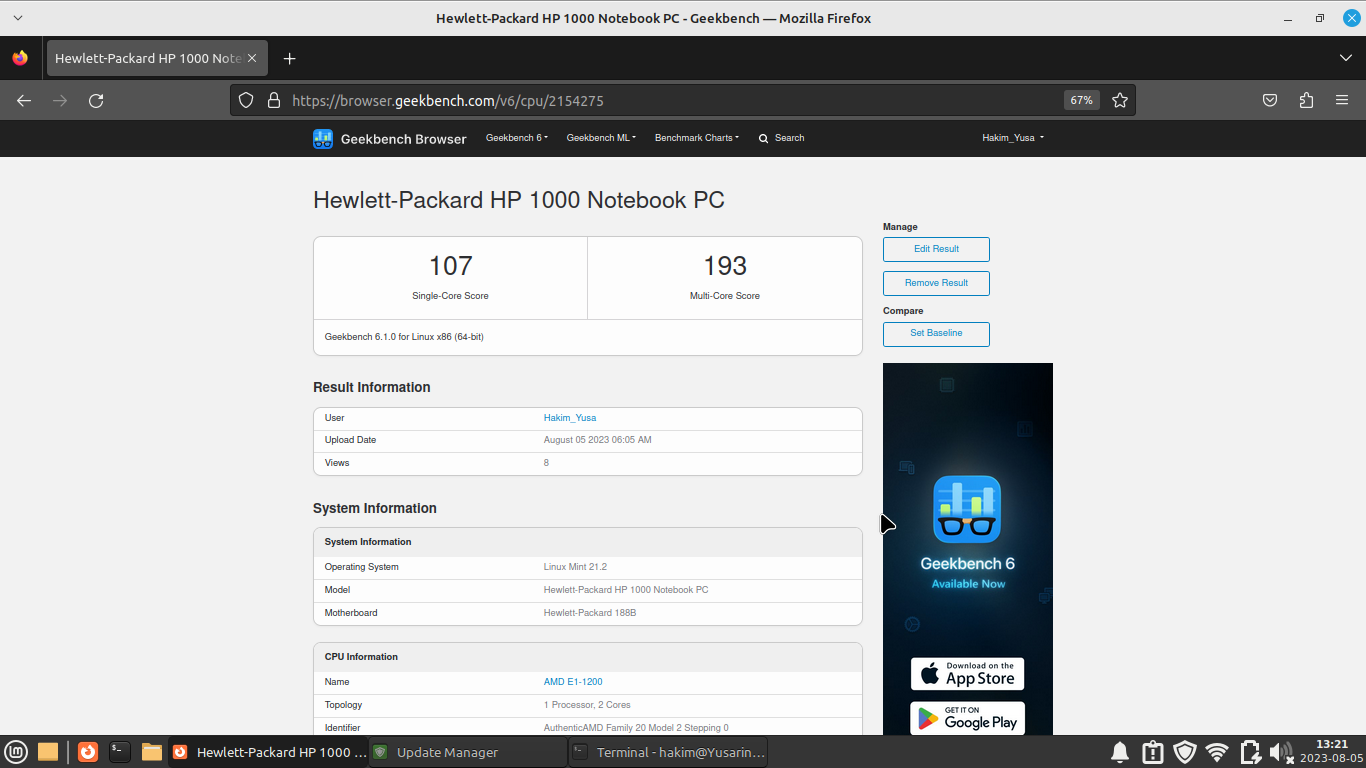Switch to Firefox window in taskbar

coord(267,752)
